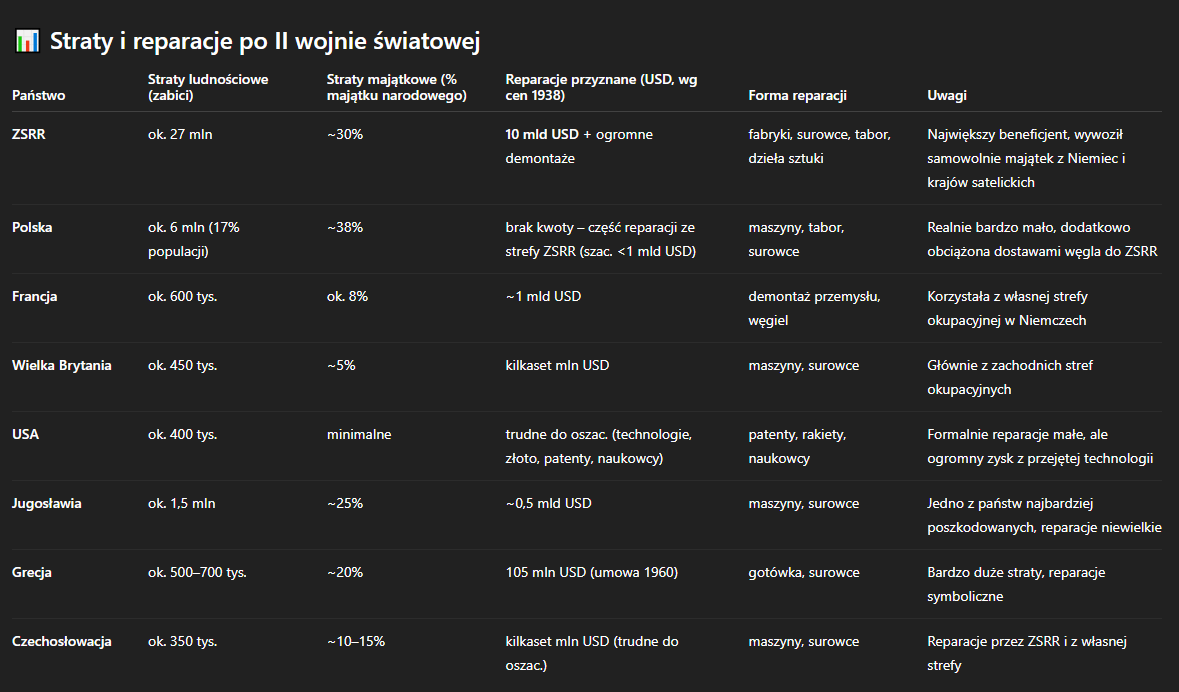Select the 'Polska' row label
Screen dimensions: 1179x692
32,227
